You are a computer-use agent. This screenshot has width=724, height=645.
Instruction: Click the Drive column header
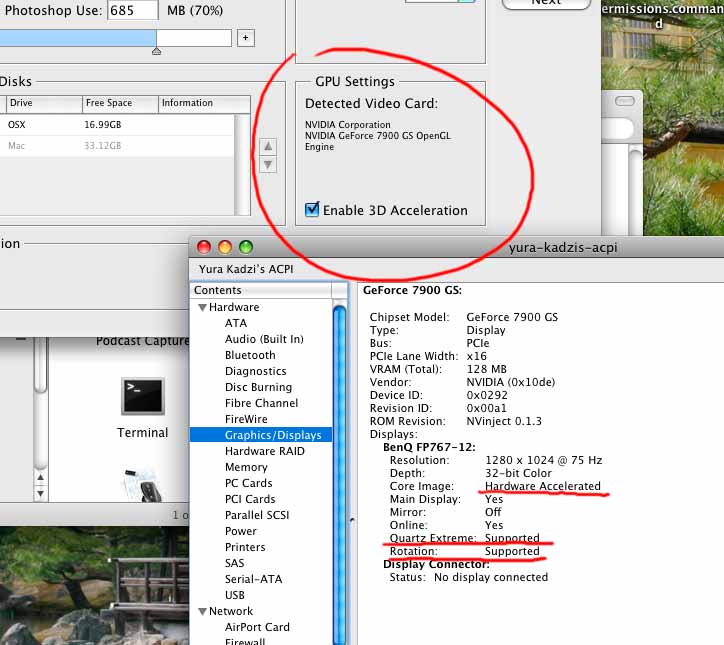tap(44, 103)
